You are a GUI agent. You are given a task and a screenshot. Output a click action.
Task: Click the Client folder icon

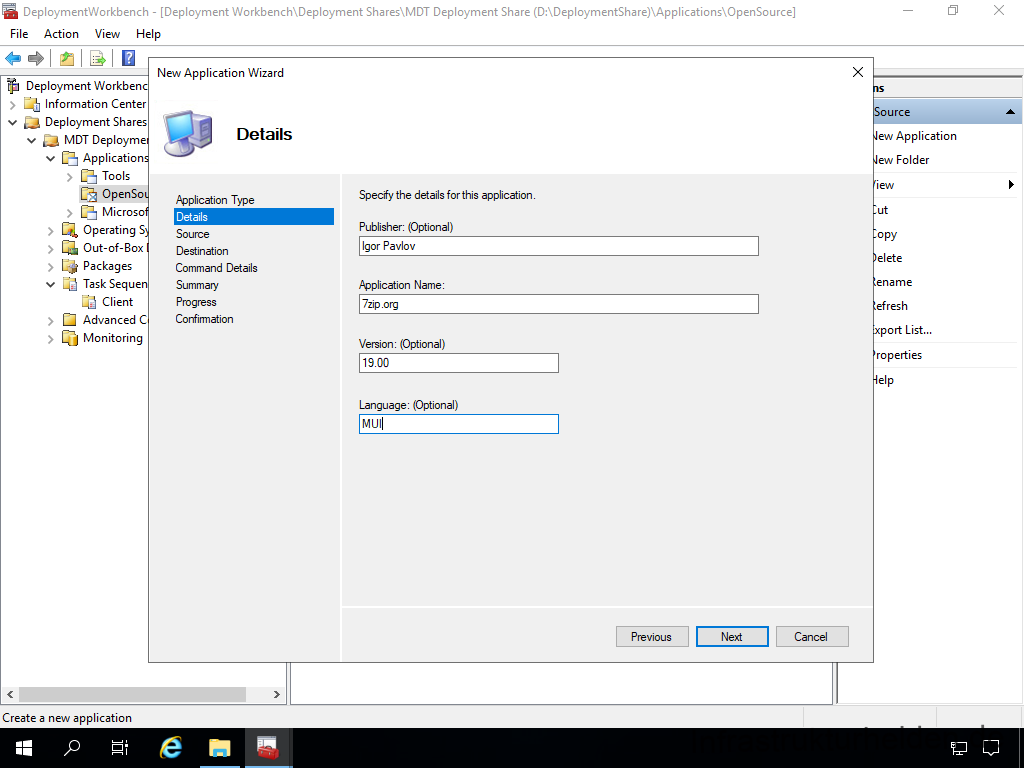(x=89, y=302)
